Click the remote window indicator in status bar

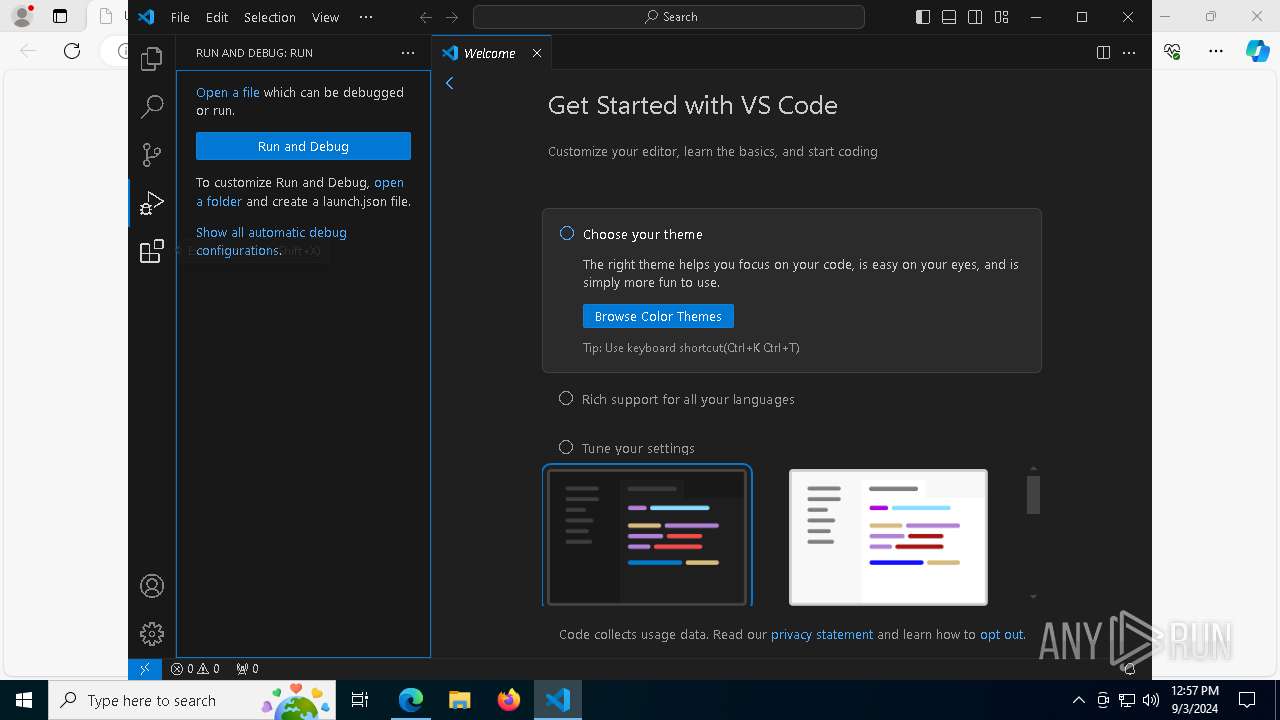click(x=145, y=669)
